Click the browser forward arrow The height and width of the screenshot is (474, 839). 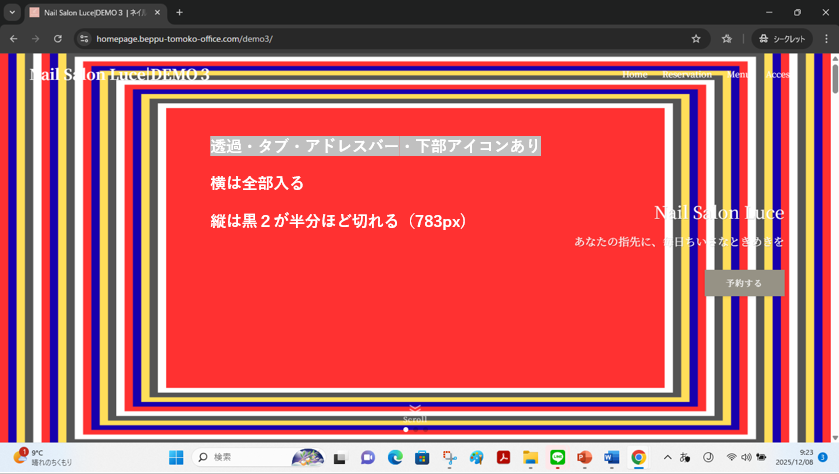35,39
